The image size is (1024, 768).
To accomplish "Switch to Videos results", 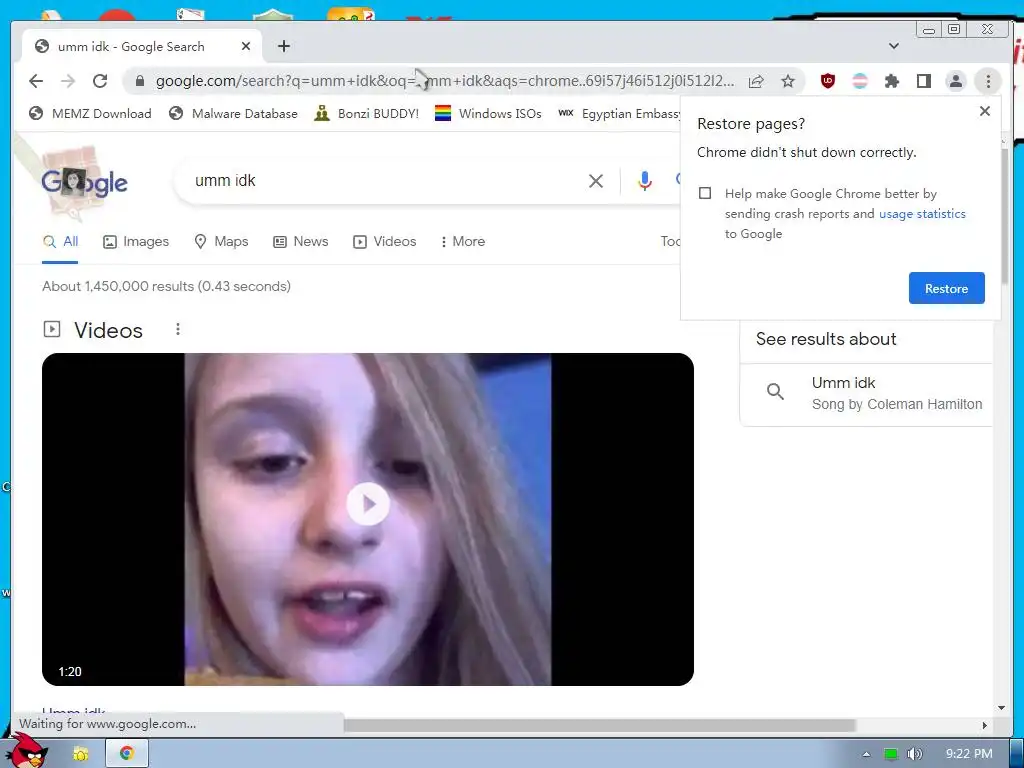I will [x=385, y=242].
